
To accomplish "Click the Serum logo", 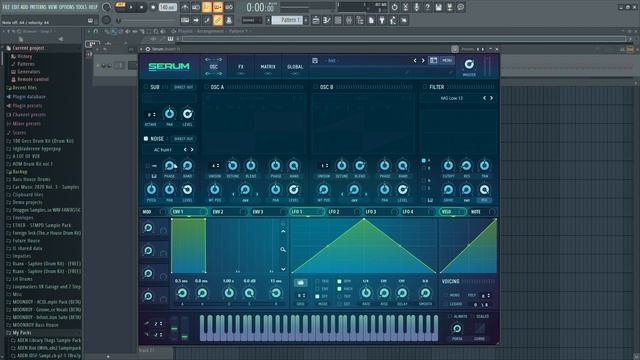I will (x=169, y=66).
